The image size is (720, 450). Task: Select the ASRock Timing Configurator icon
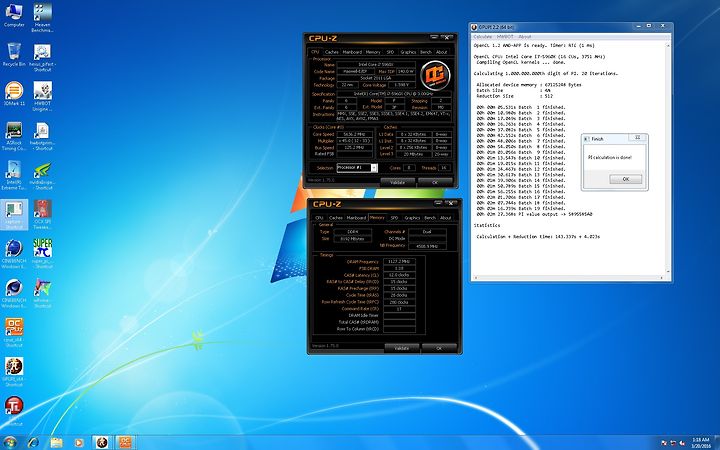click(14, 136)
